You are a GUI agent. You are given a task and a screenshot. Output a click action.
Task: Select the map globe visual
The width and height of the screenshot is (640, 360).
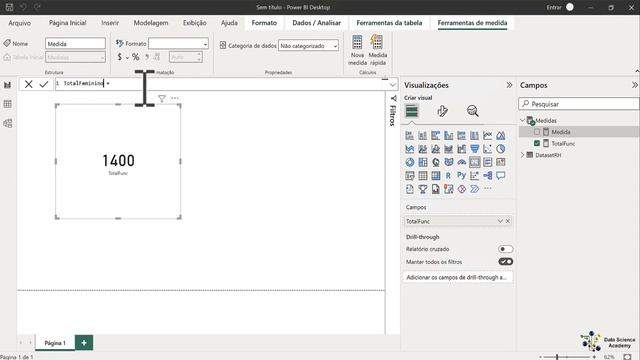436,162
